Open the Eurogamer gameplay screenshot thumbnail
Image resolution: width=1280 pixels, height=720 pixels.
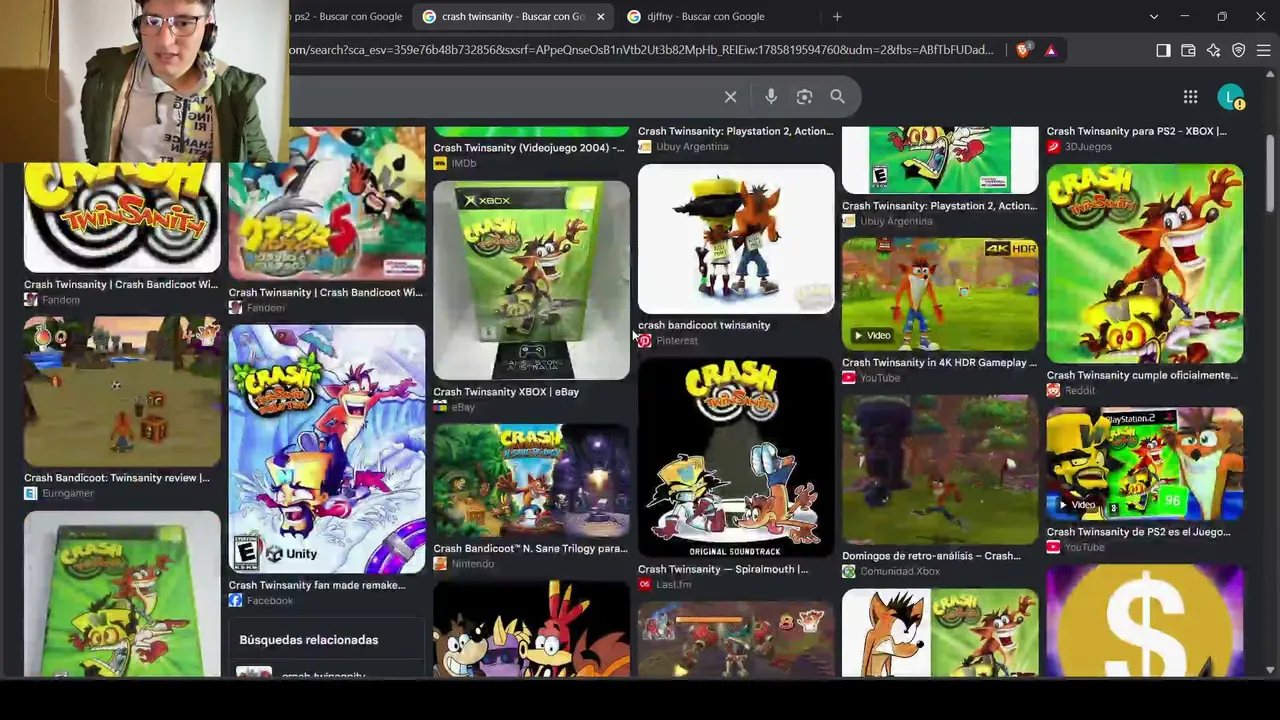(x=122, y=391)
